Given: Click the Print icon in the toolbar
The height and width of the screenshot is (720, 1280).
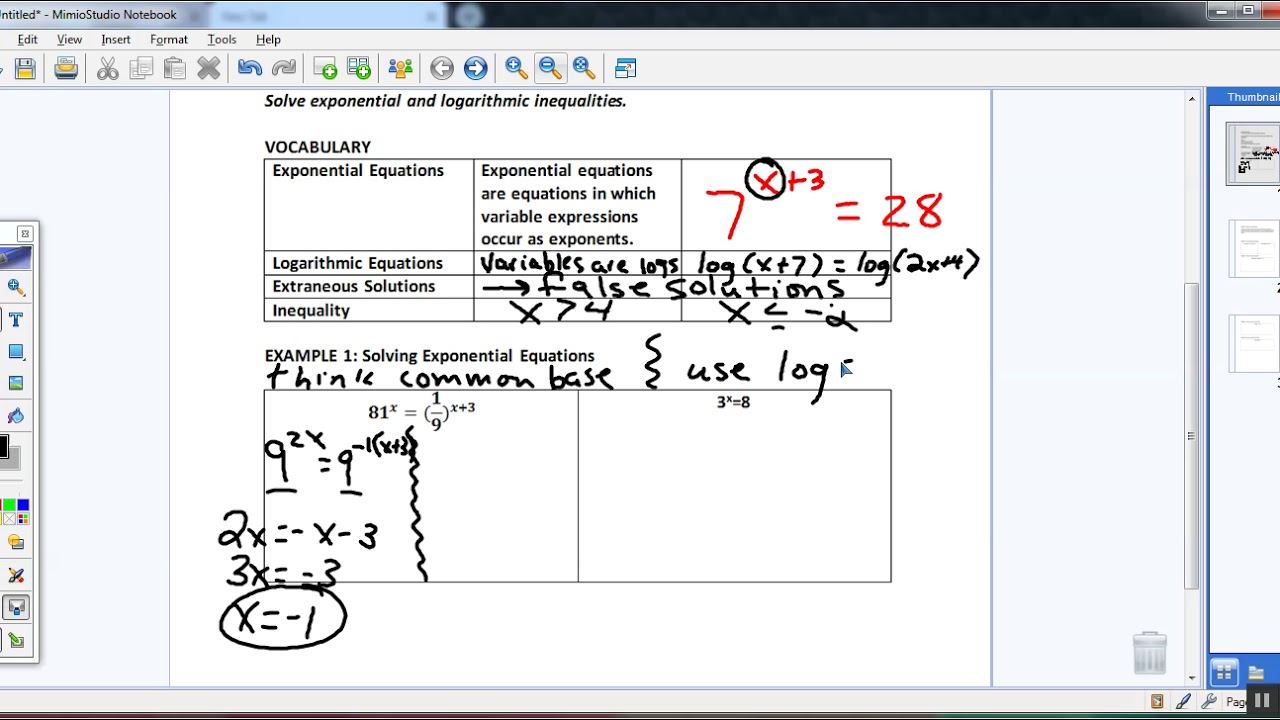Looking at the screenshot, I should pyautogui.click(x=66, y=68).
